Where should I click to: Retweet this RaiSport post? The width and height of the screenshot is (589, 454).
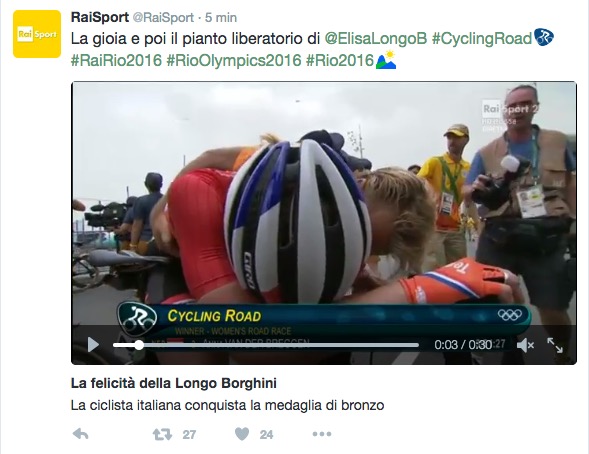click(x=162, y=434)
